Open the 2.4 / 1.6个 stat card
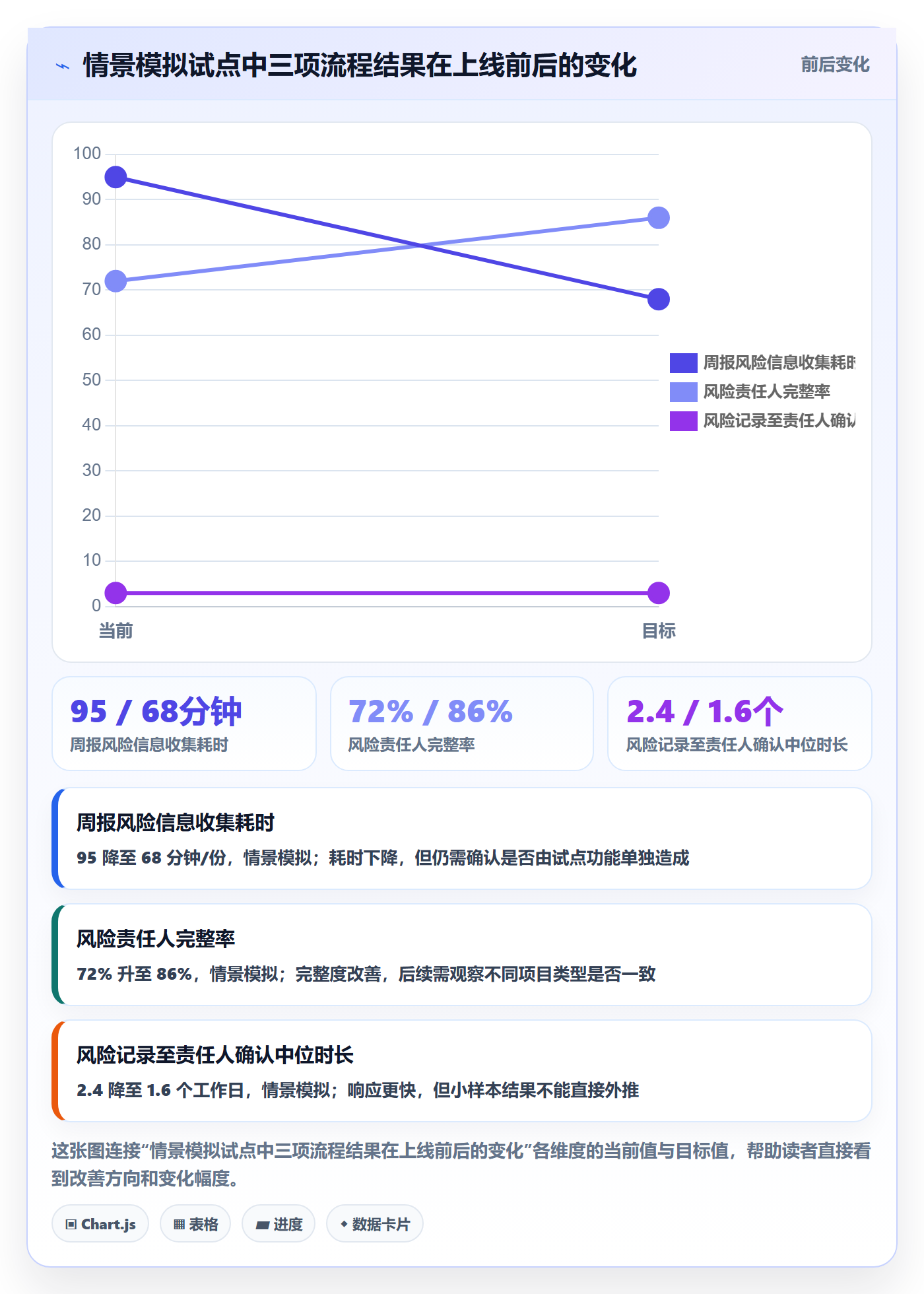 coord(740,724)
